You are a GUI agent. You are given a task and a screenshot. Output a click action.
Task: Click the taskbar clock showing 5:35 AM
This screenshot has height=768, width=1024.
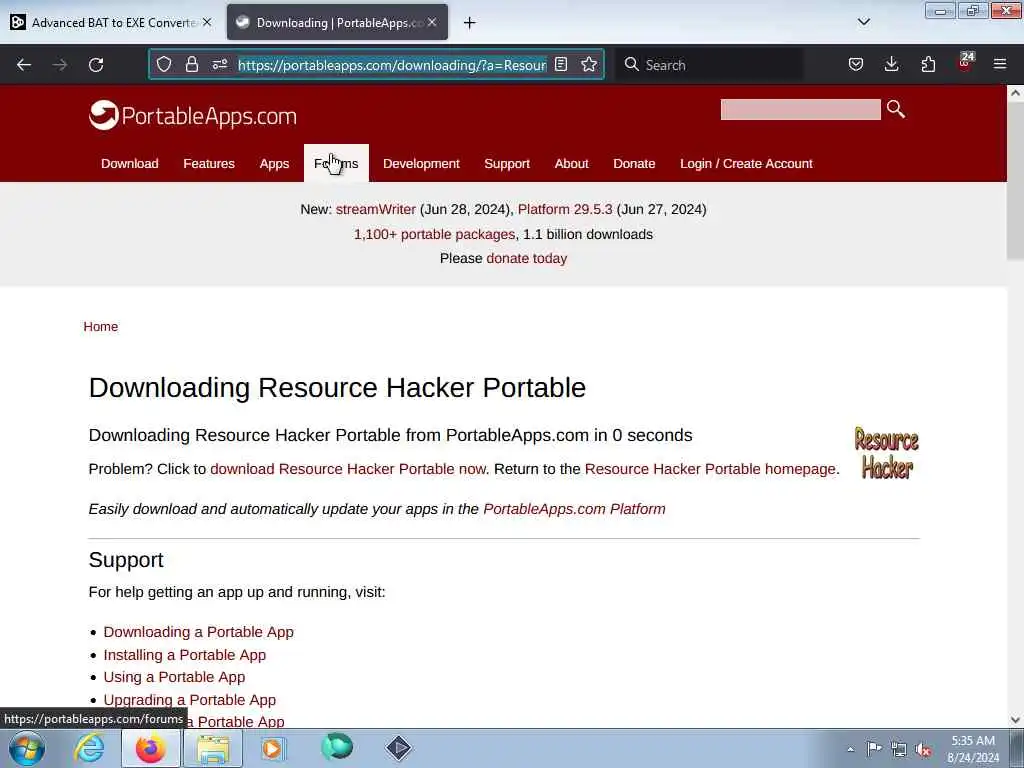pos(973,749)
